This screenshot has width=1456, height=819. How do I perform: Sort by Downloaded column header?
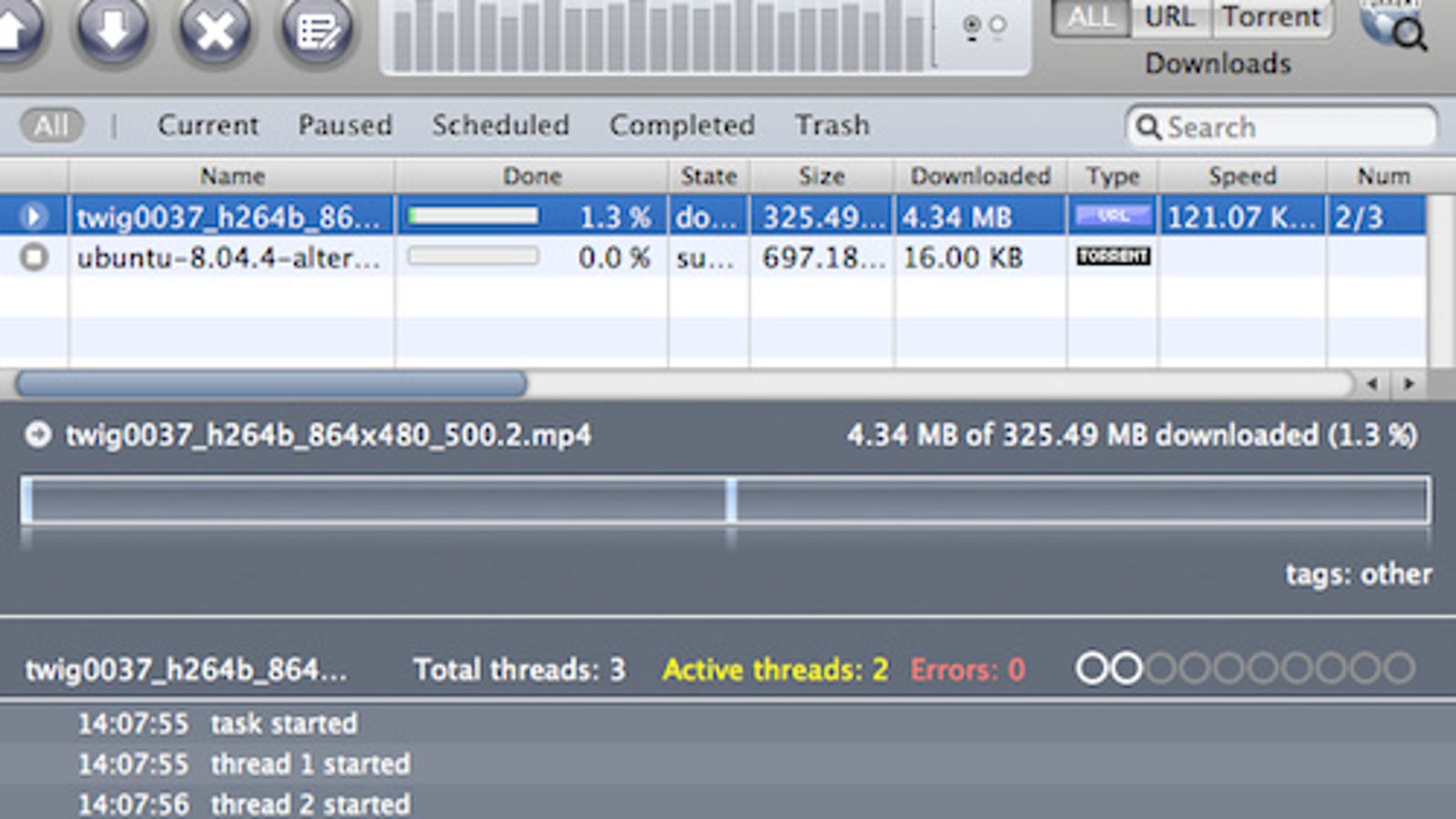pyautogui.click(x=981, y=176)
